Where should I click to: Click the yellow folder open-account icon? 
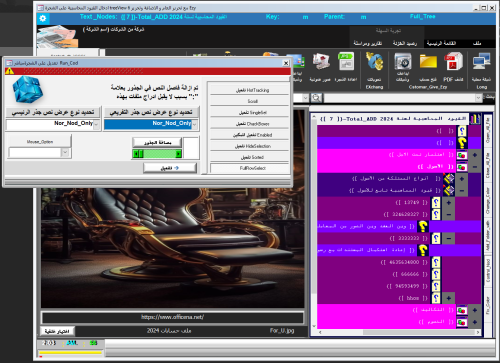pos(428,62)
